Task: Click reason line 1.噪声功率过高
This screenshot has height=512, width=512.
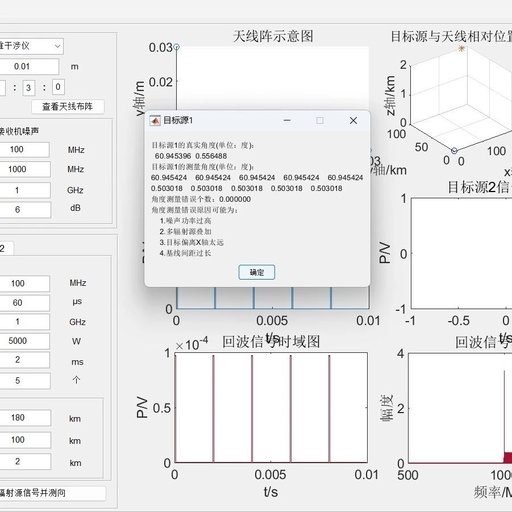Action: pyautogui.click(x=185, y=221)
